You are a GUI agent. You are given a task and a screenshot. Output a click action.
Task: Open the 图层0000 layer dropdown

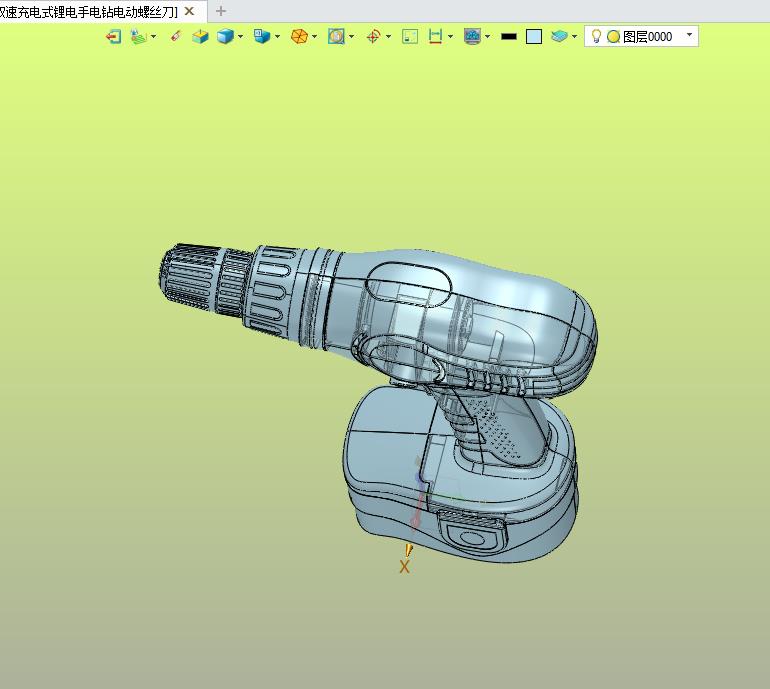click(689, 35)
